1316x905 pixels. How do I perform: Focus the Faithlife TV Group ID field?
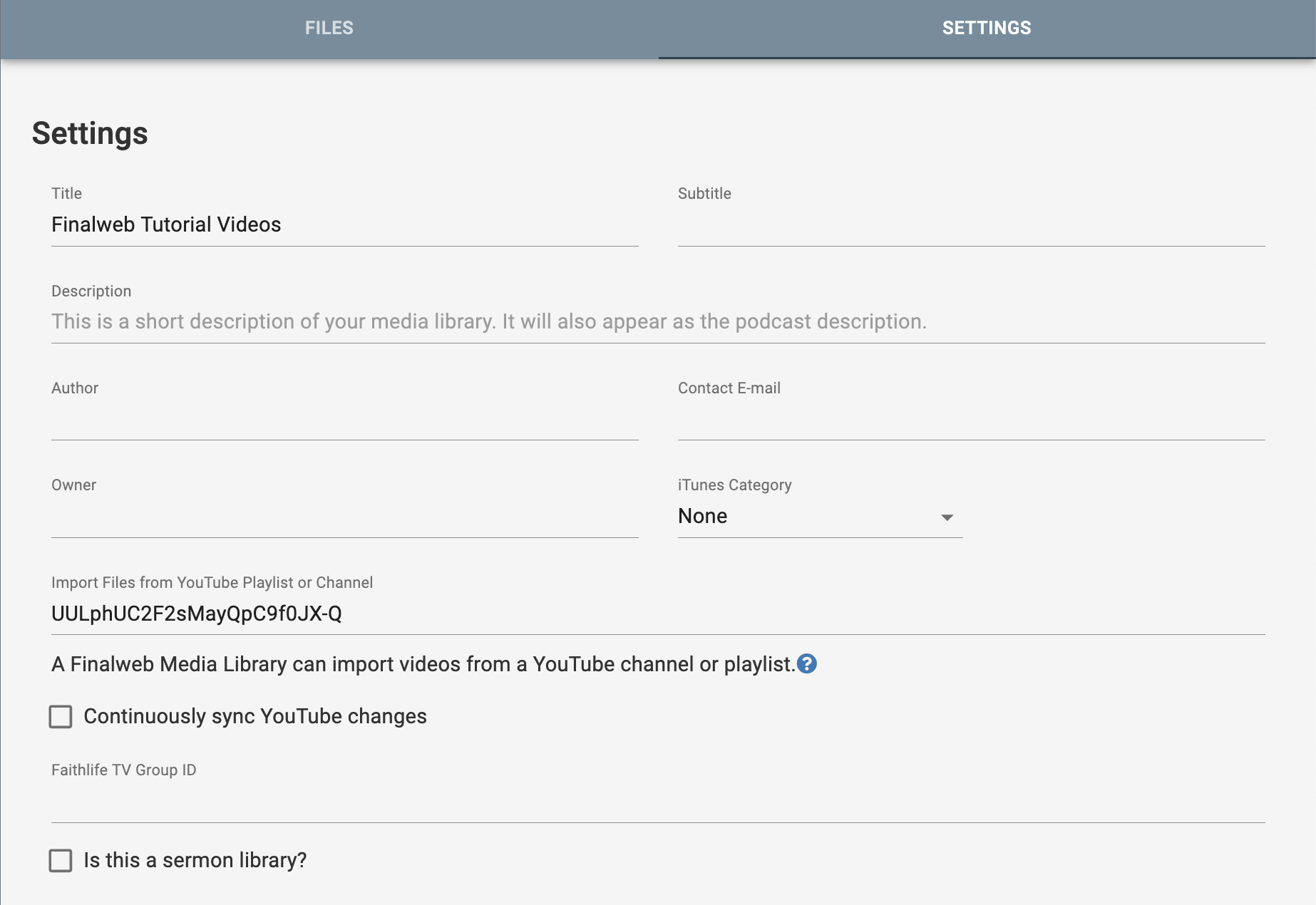click(657, 803)
